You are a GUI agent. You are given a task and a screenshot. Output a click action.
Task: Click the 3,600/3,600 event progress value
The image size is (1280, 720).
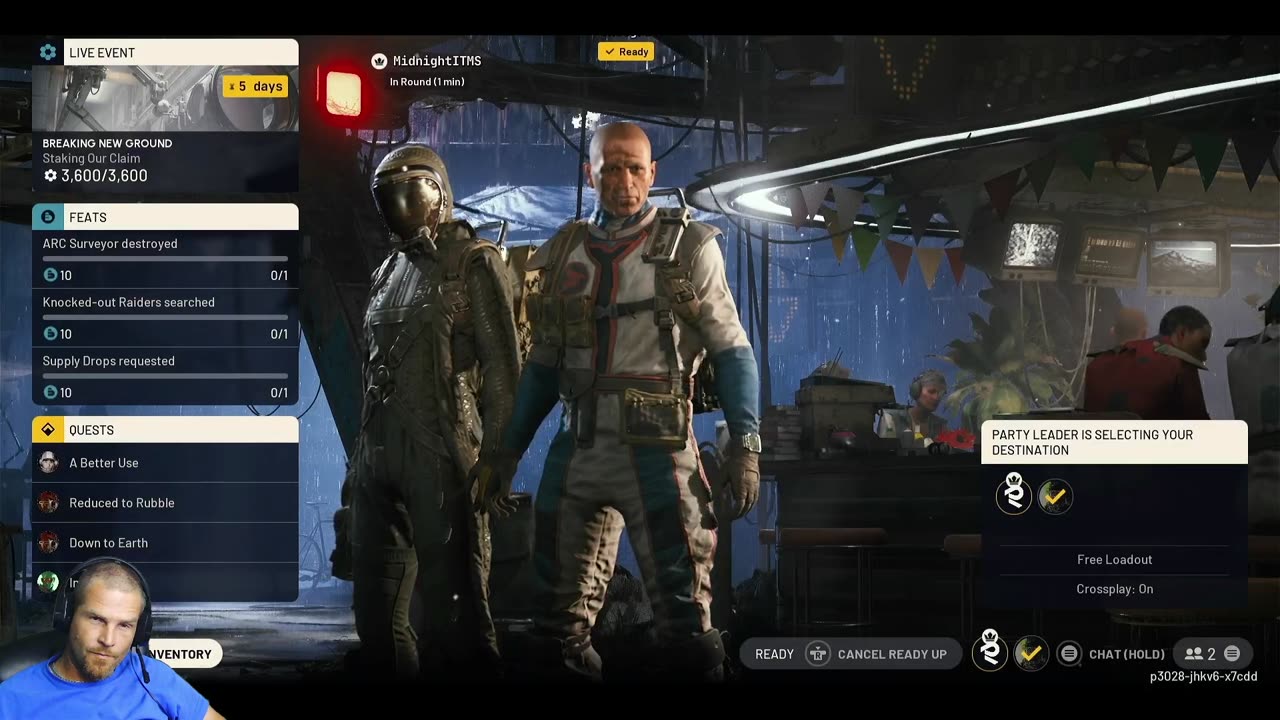(96, 176)
